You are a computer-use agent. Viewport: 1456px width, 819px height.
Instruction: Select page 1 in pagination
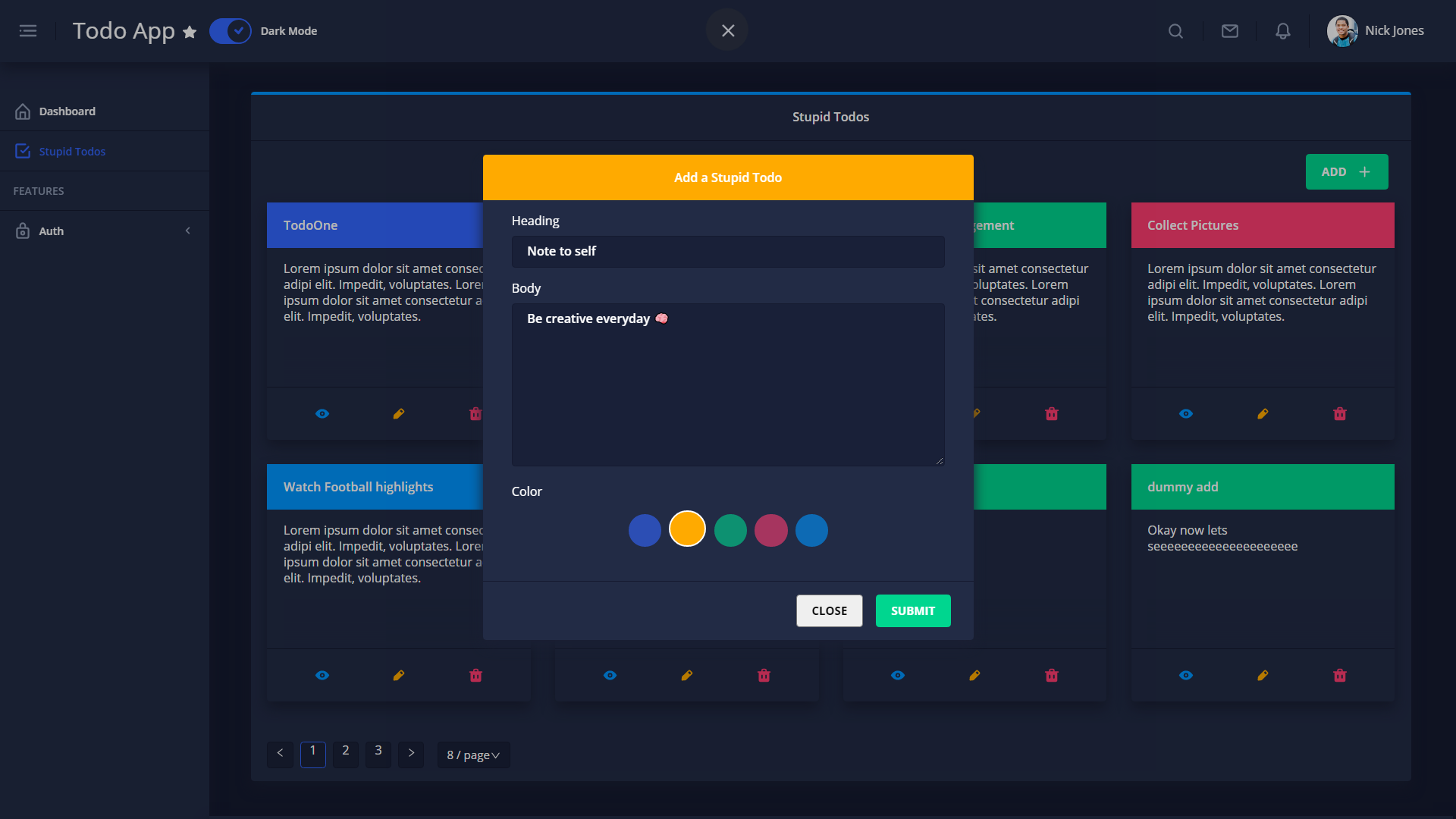point(313,755)
